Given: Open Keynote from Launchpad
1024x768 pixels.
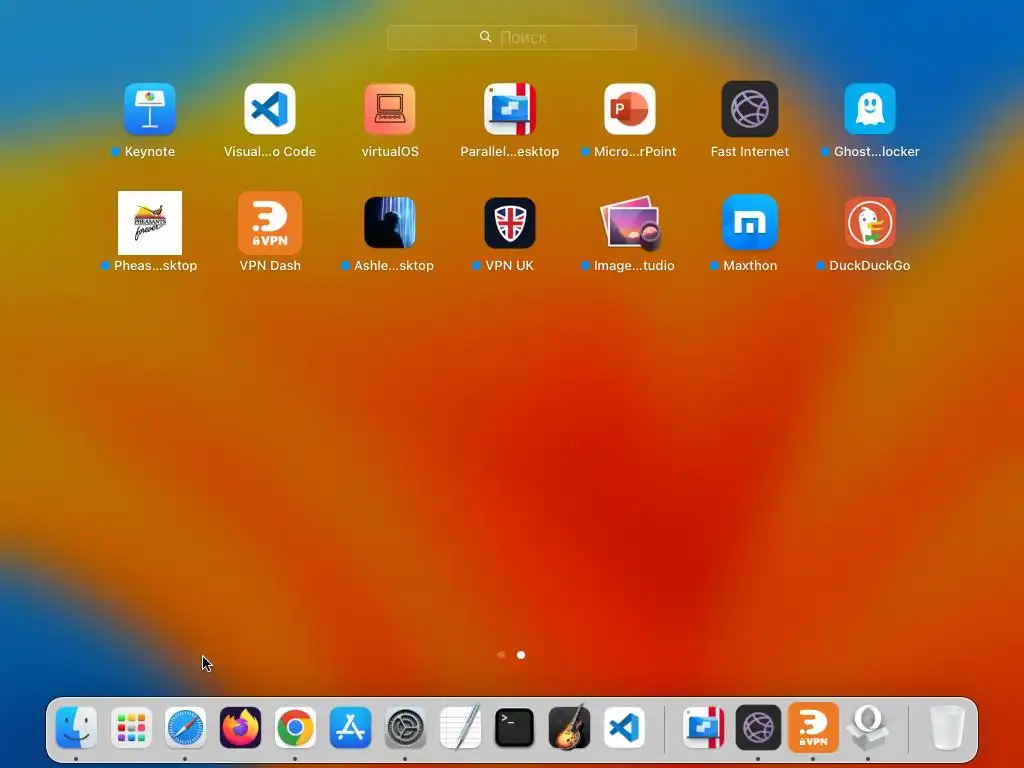Looking at the screenshot, I should pyautogui.click(x=150, y=108).
